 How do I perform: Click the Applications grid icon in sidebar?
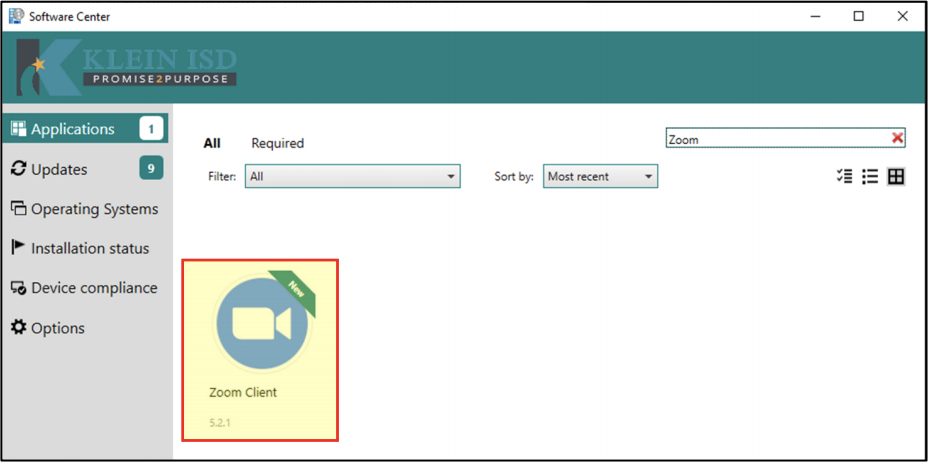tap(19, 128)
